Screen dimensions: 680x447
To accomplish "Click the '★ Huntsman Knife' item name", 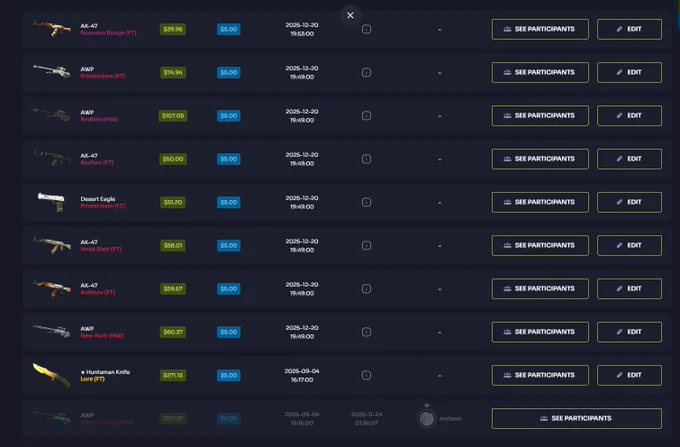I will (105, 372).
